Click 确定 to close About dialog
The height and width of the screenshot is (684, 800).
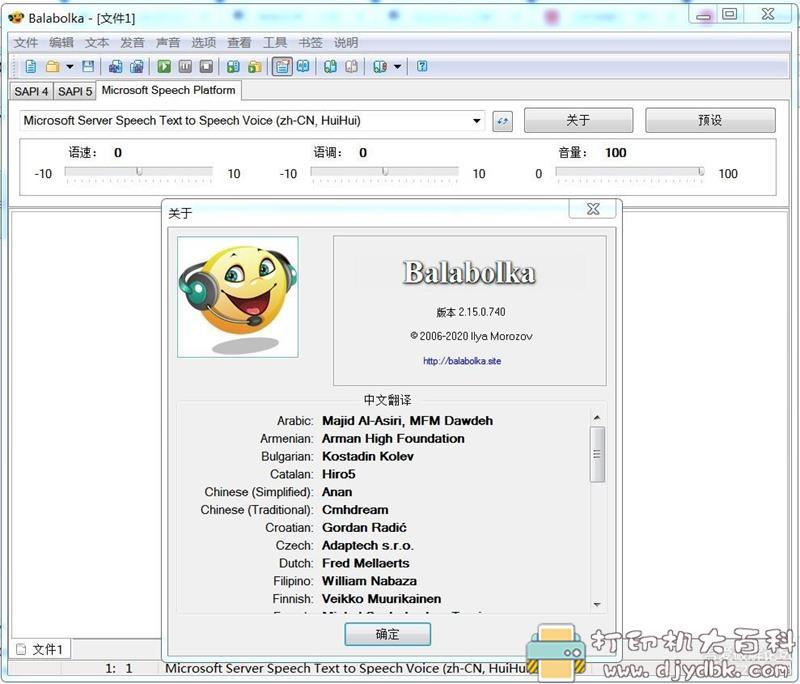387,635
